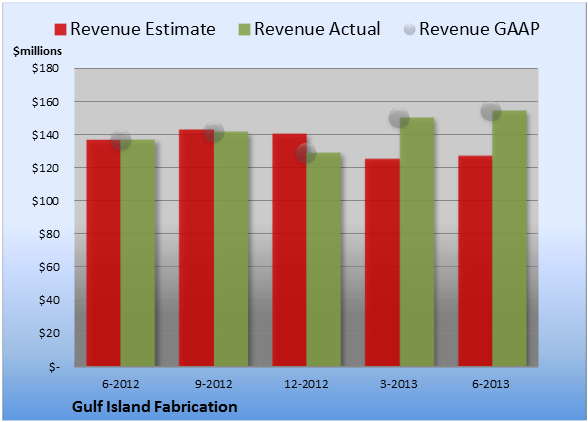The width and height of the screenshot is (588, 422).
Task: Select the 'Revenue Estimate' legend label
Action: click(x=143, y=29)
